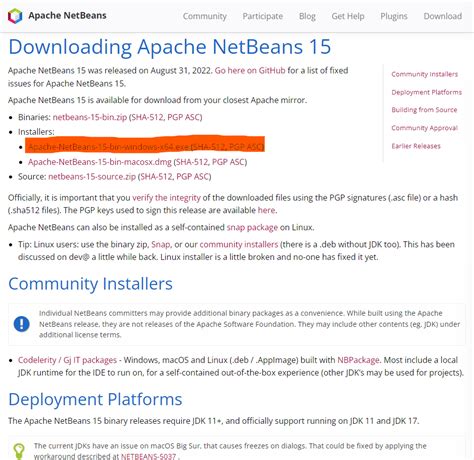Go to the Blog navigation item
Screen dimensions: 474x460
click(307, 16)
